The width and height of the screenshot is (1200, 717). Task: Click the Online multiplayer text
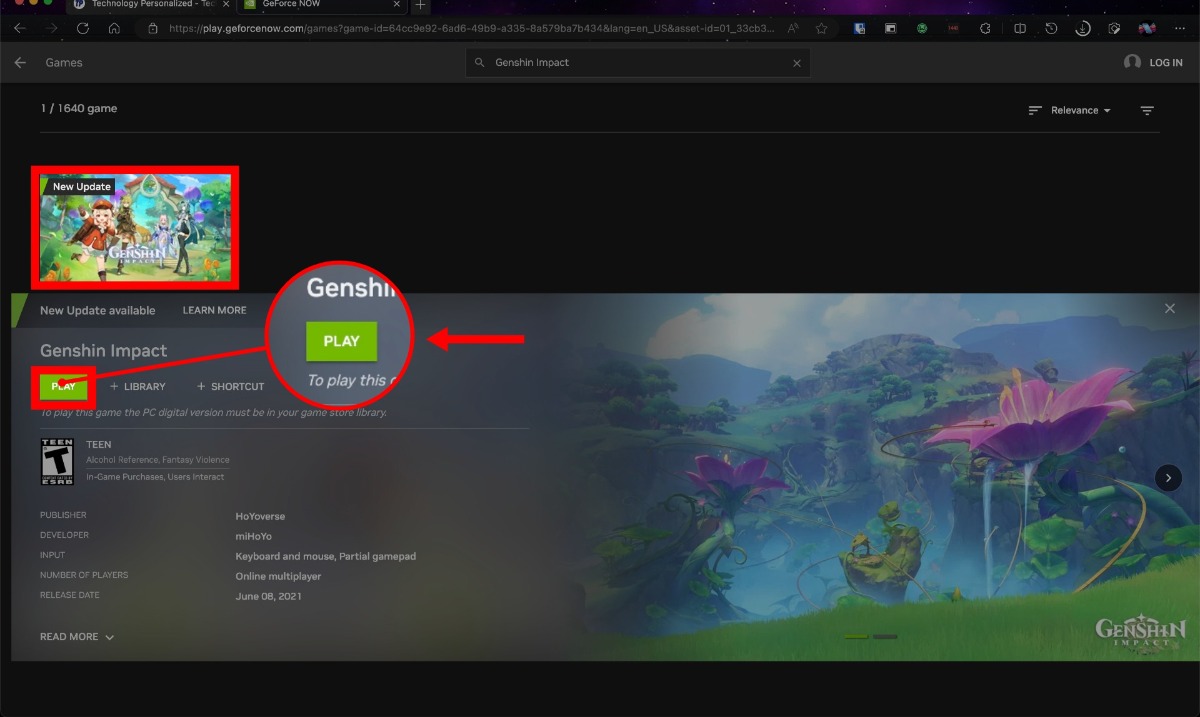278,577
